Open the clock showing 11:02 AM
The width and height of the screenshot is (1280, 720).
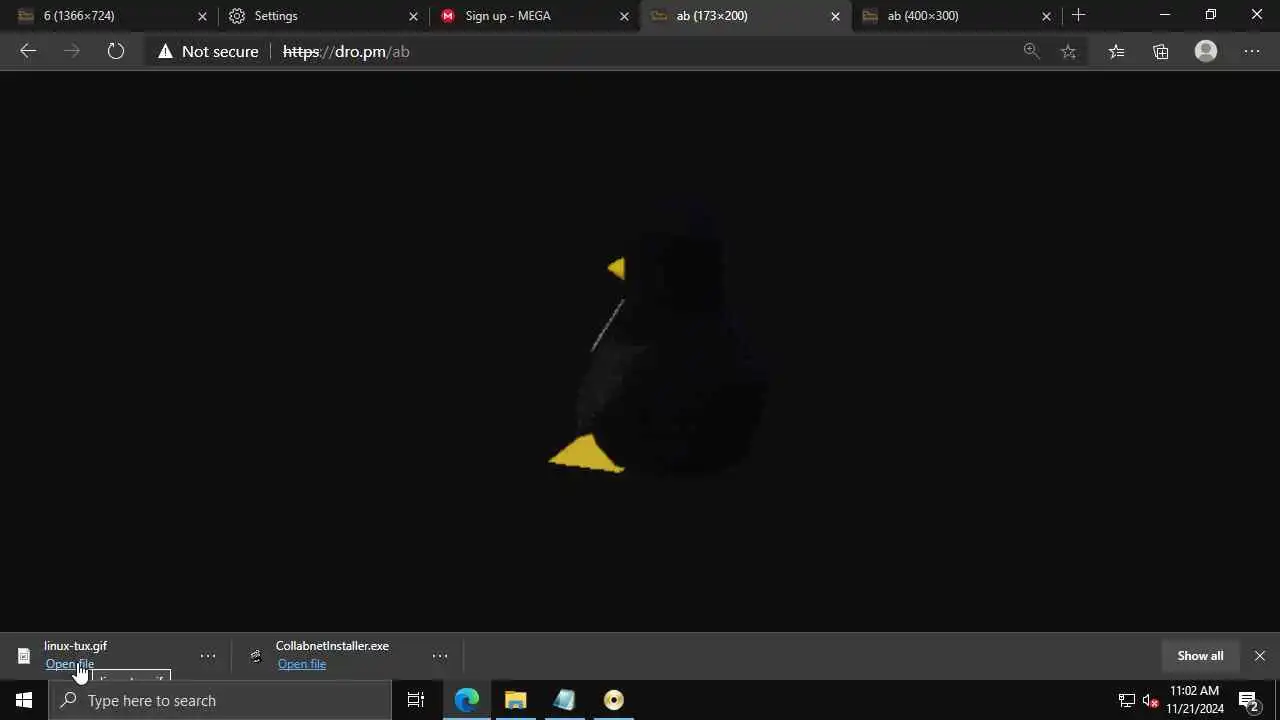pyautogui.click(x=1194, y=700)
